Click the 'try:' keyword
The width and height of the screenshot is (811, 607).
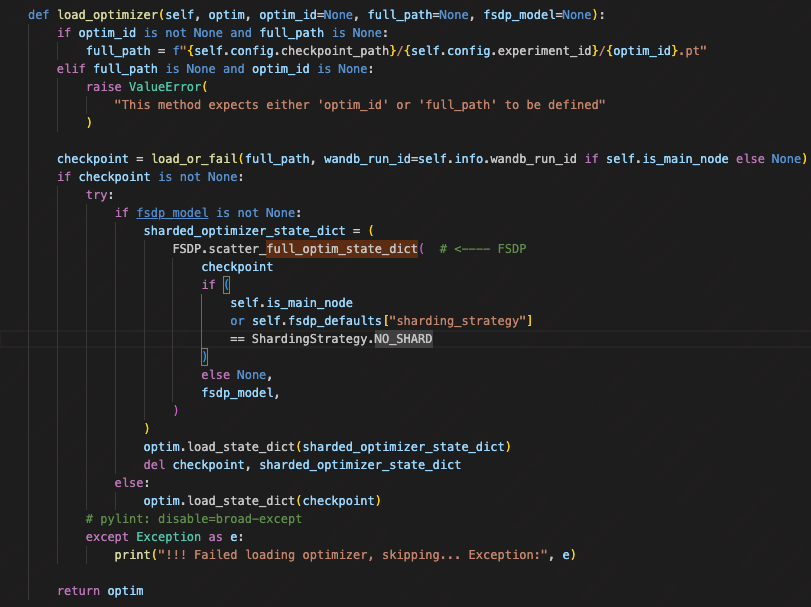coord(100,194)
